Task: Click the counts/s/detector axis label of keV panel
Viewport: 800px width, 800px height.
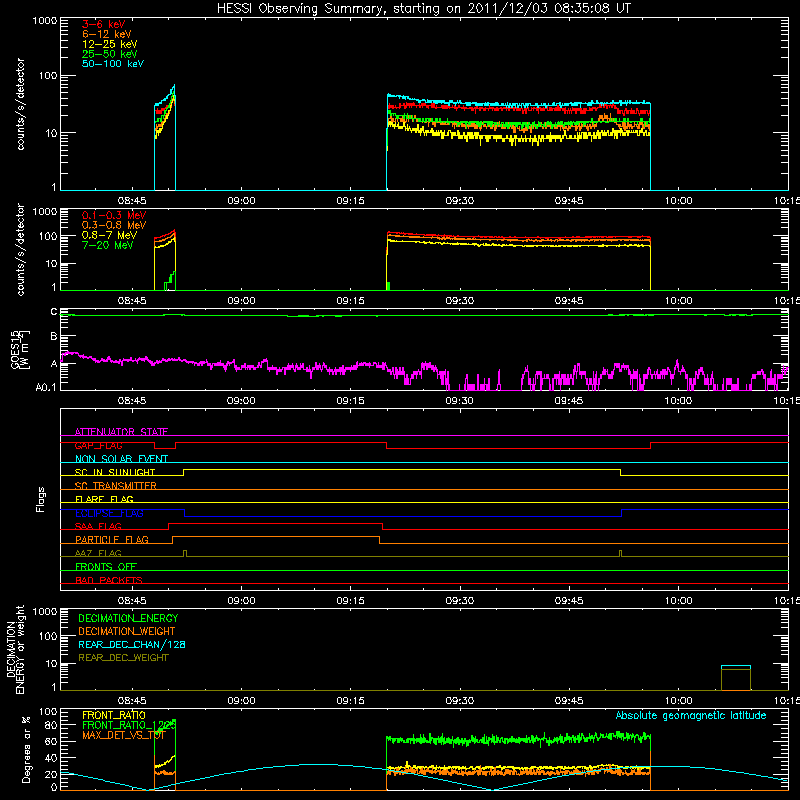Action: tap(20, 104)
